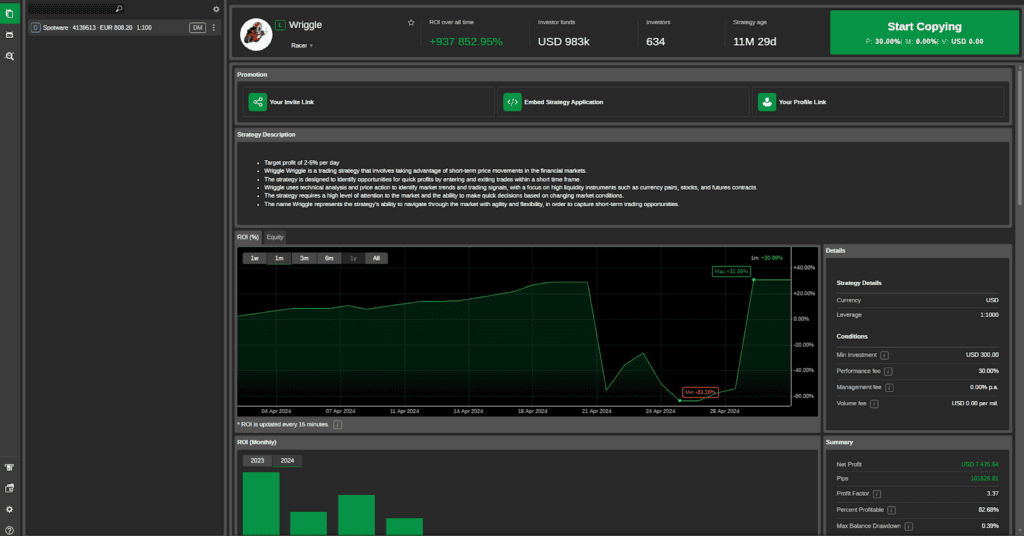Click the Max +30.99% chart marker

[x=731, y=271]
